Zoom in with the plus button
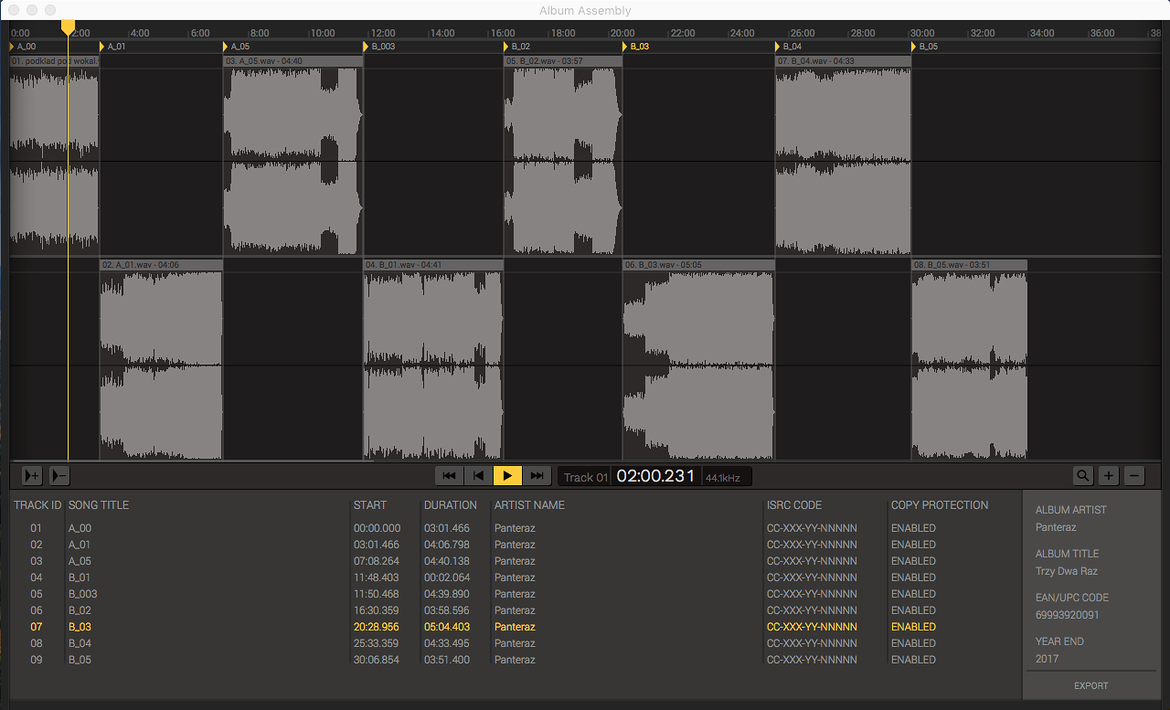 1109,475
